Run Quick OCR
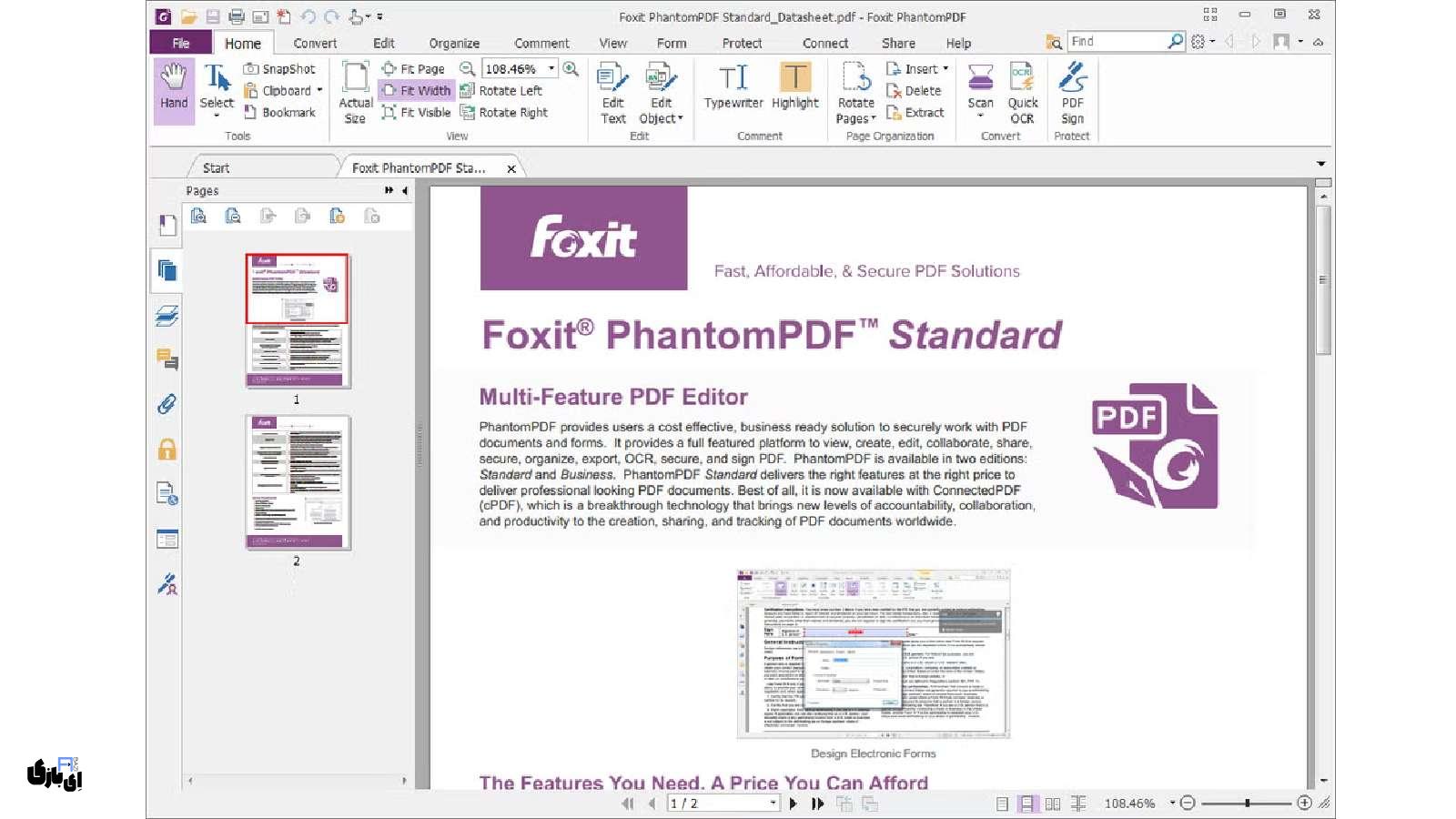Screen dimensions: 1456x819 (1022, 93)
